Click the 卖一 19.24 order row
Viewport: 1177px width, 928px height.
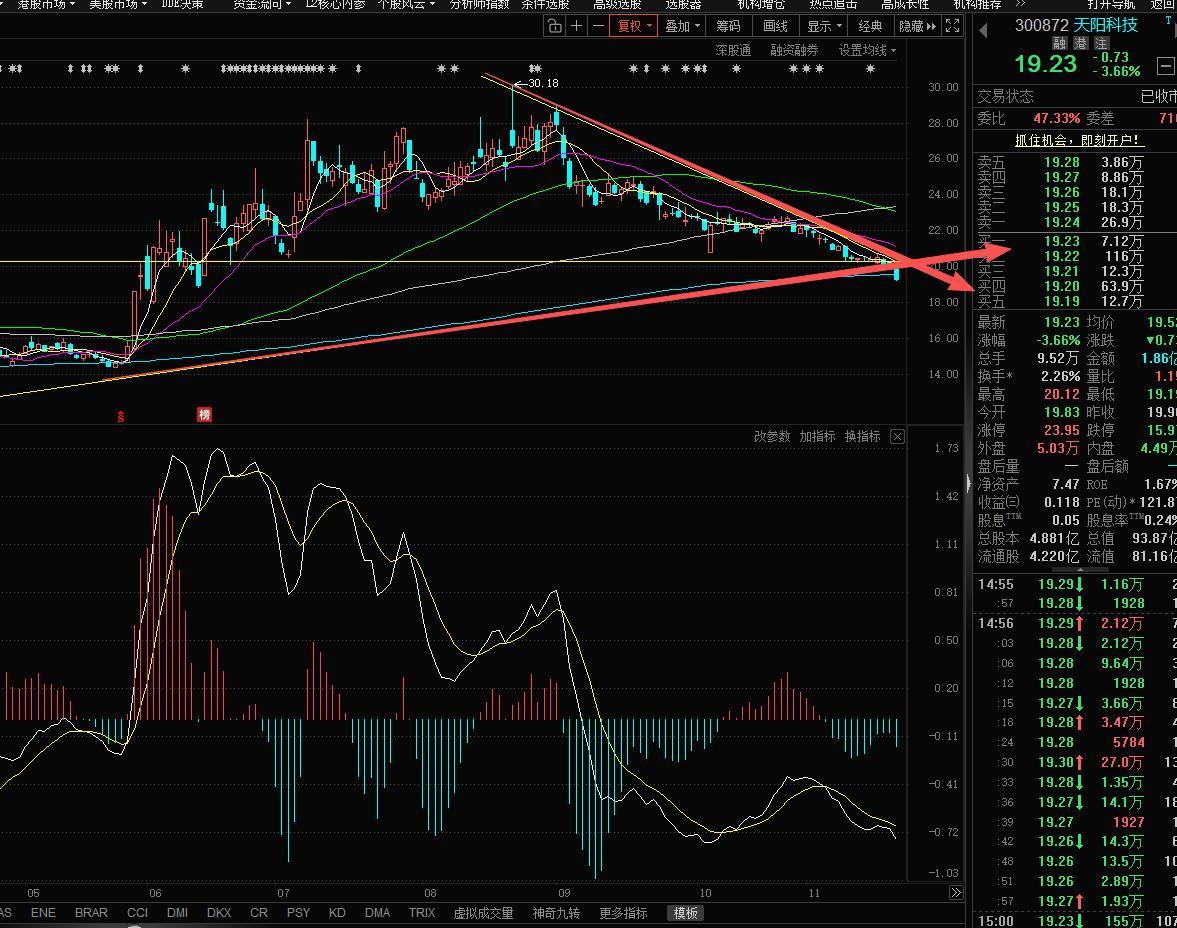[1075, 222]
